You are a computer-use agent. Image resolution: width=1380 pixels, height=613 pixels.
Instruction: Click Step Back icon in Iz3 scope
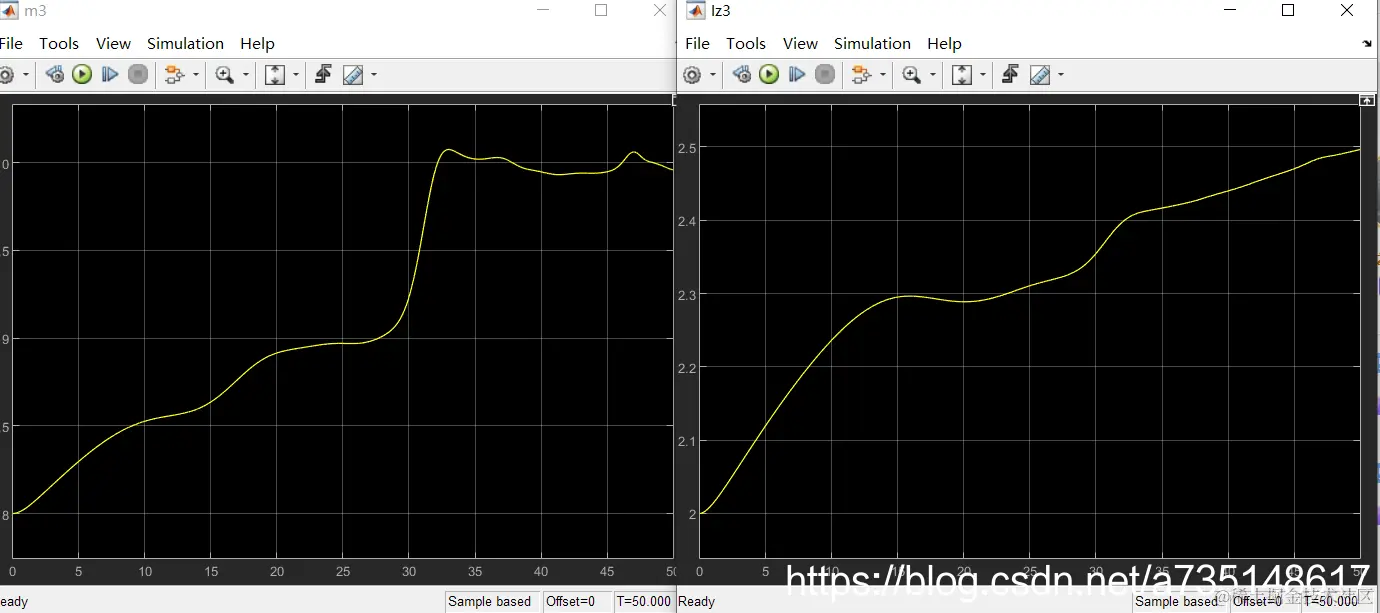point(742,74)
